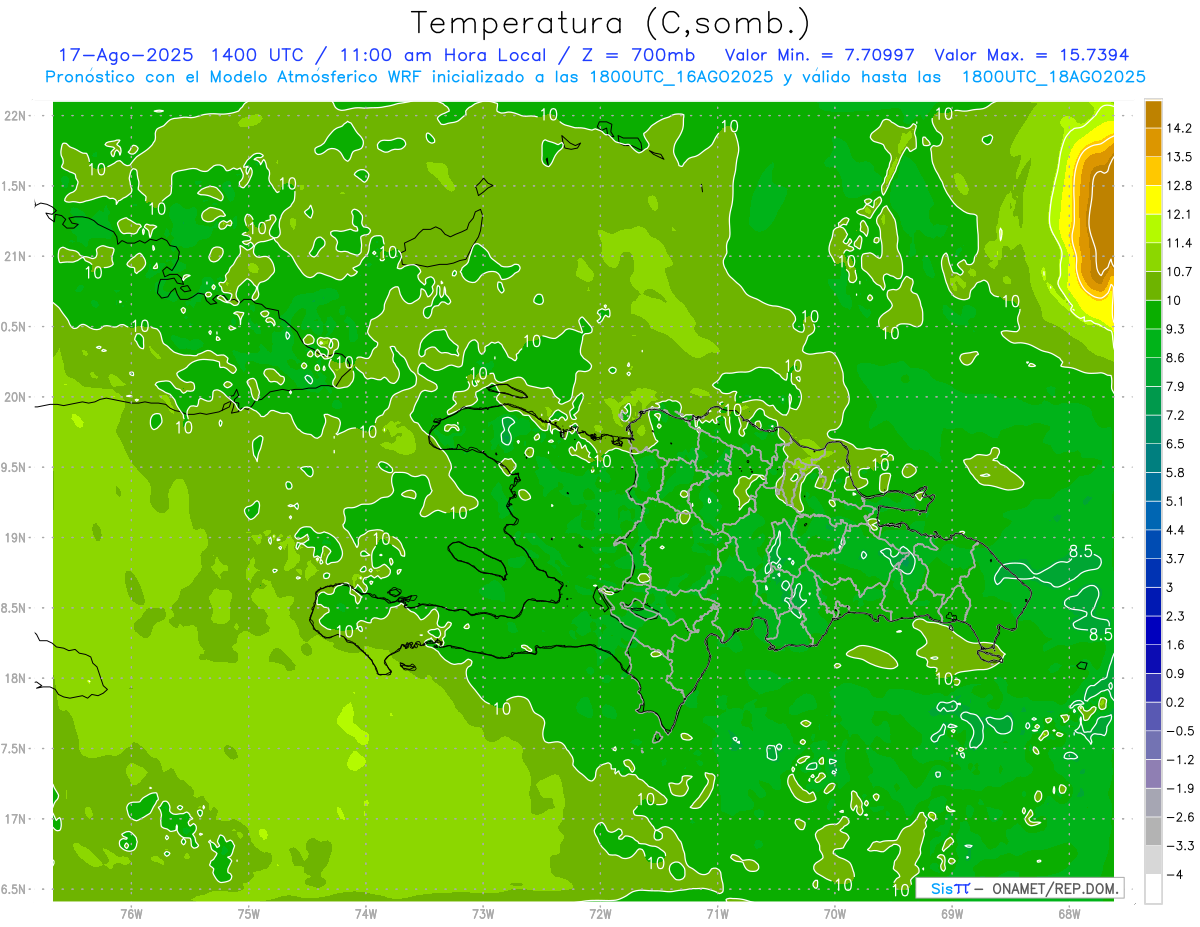Click the "-1.9" value on color scale
Viewport: 1200px width, 927px height.
(x=1179, y=788)
